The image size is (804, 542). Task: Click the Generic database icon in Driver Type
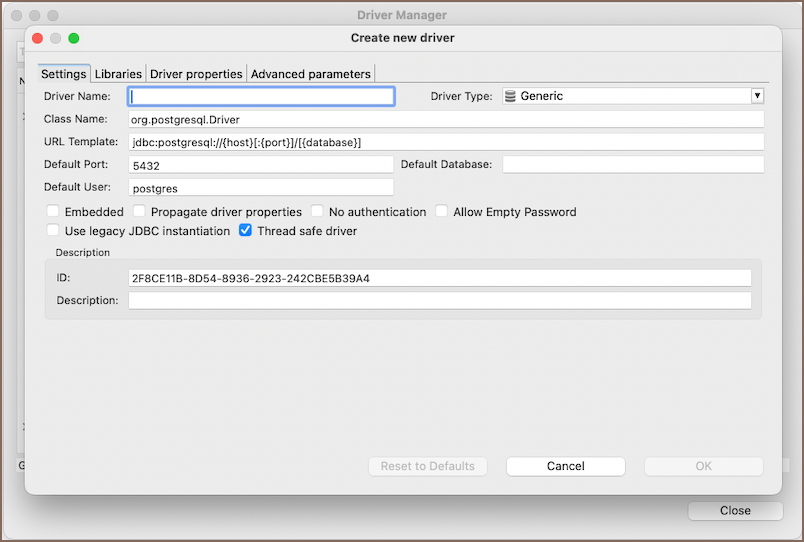pos(510,96)
